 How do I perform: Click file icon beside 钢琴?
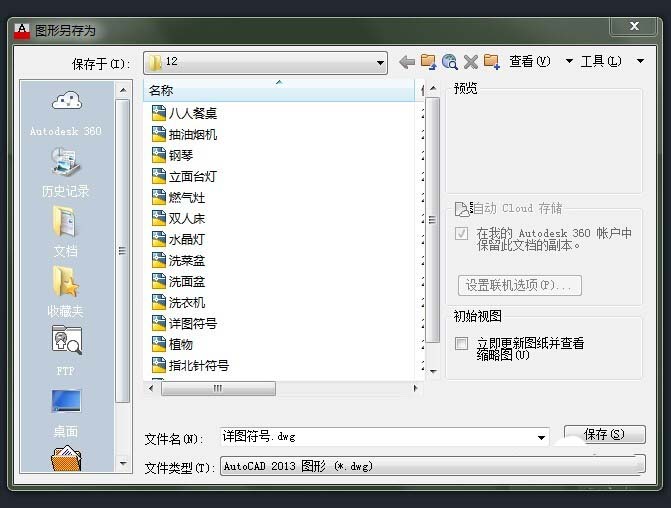click(x=159, y=155)
